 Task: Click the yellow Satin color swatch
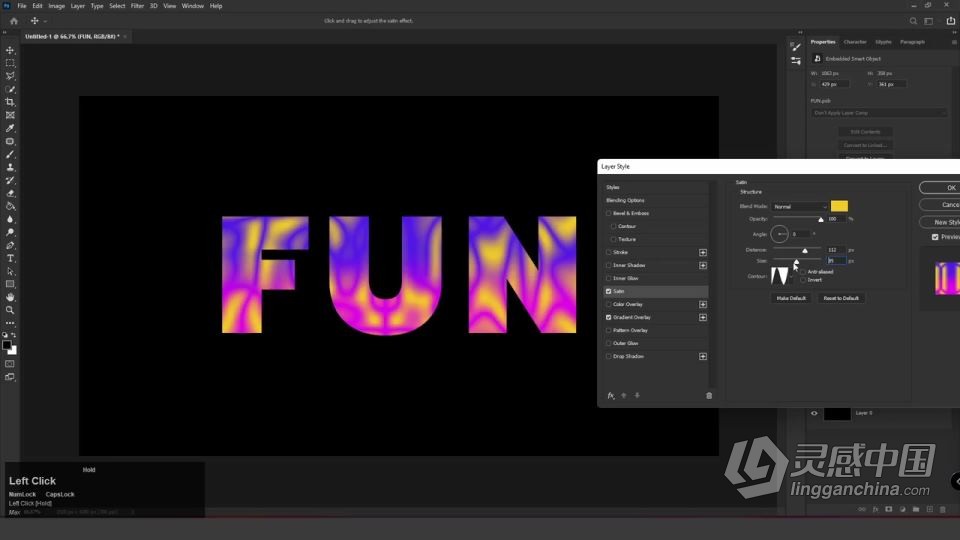pos(839,206)
